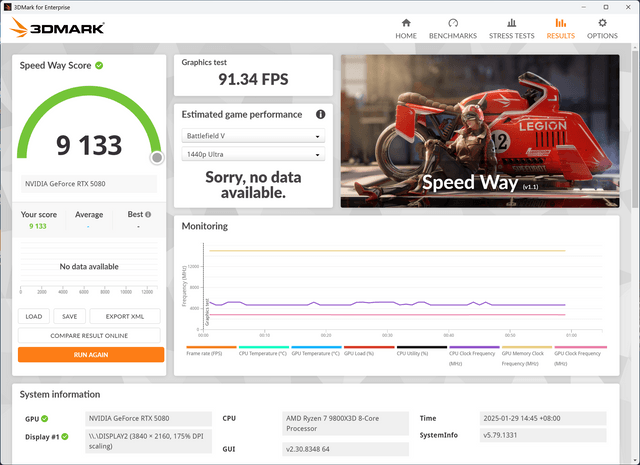640x465 pixels.
Task: Click the NVIDIA GeForce RTX 5080 score field
Action: pos(89,184)
